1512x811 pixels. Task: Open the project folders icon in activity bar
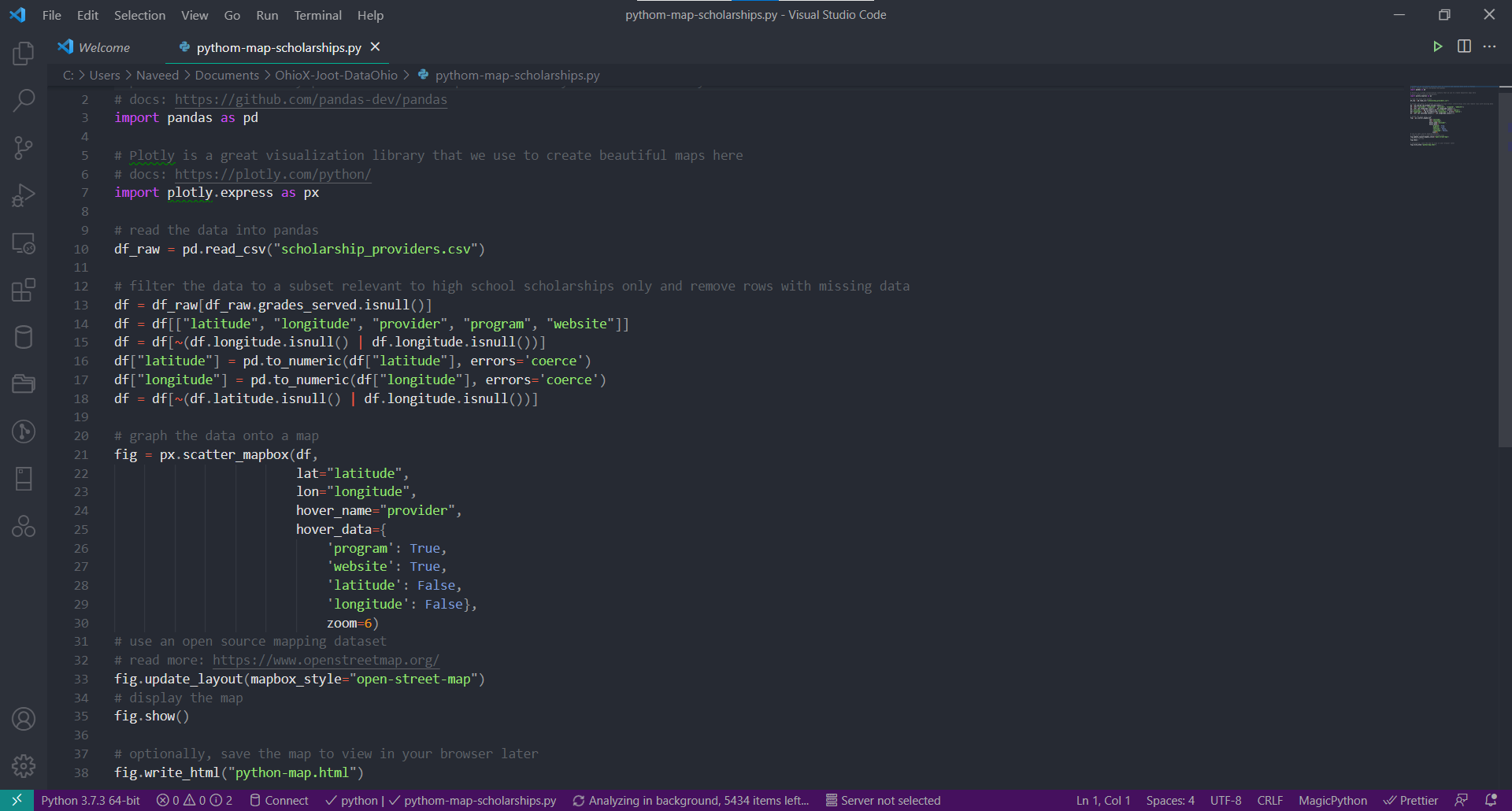point(24,383)
